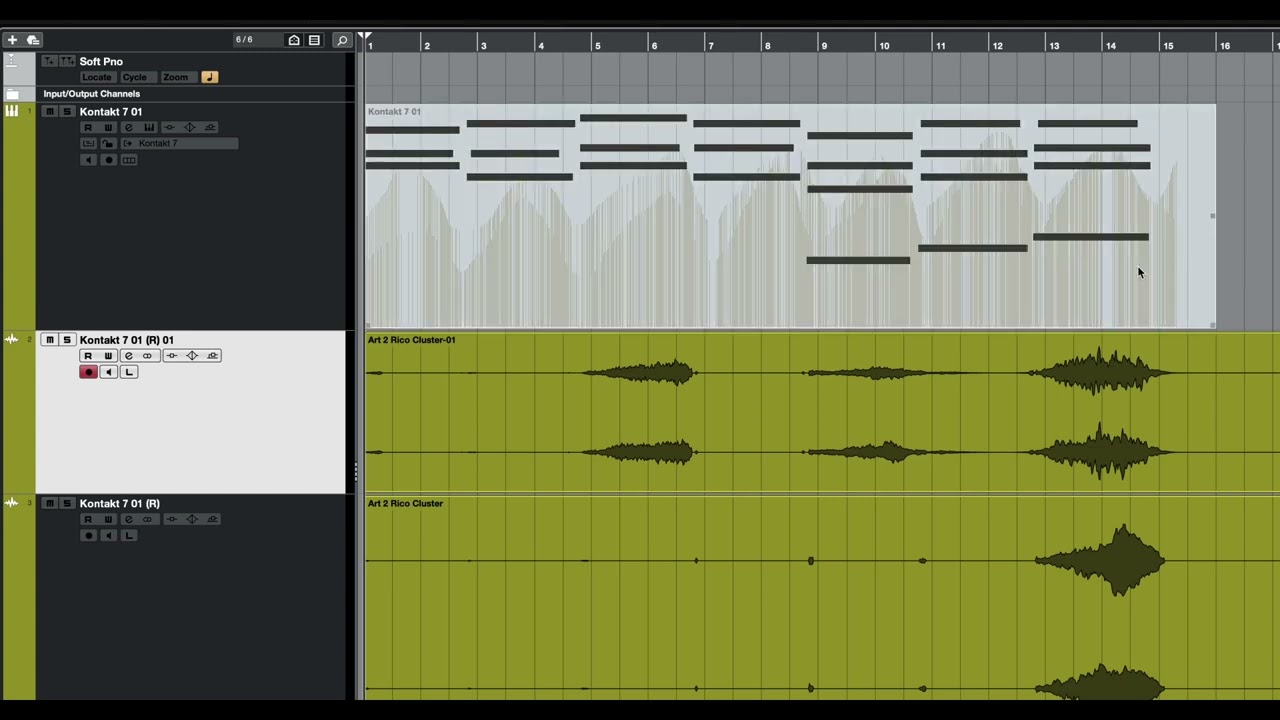
Task: Click bar 9 in the timeline ruler
Action: 824,46
